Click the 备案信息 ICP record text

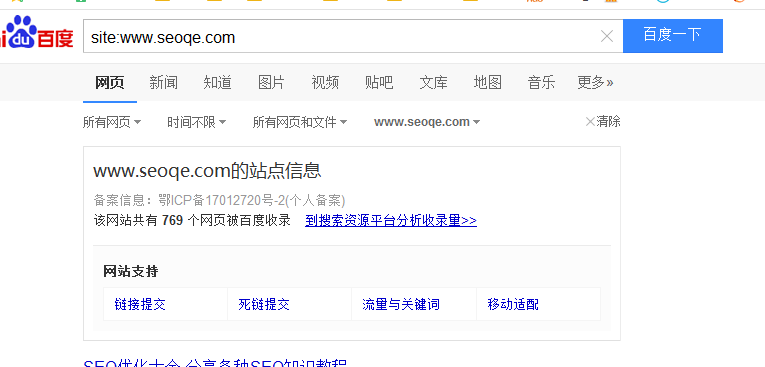click(x=220, y=200)
